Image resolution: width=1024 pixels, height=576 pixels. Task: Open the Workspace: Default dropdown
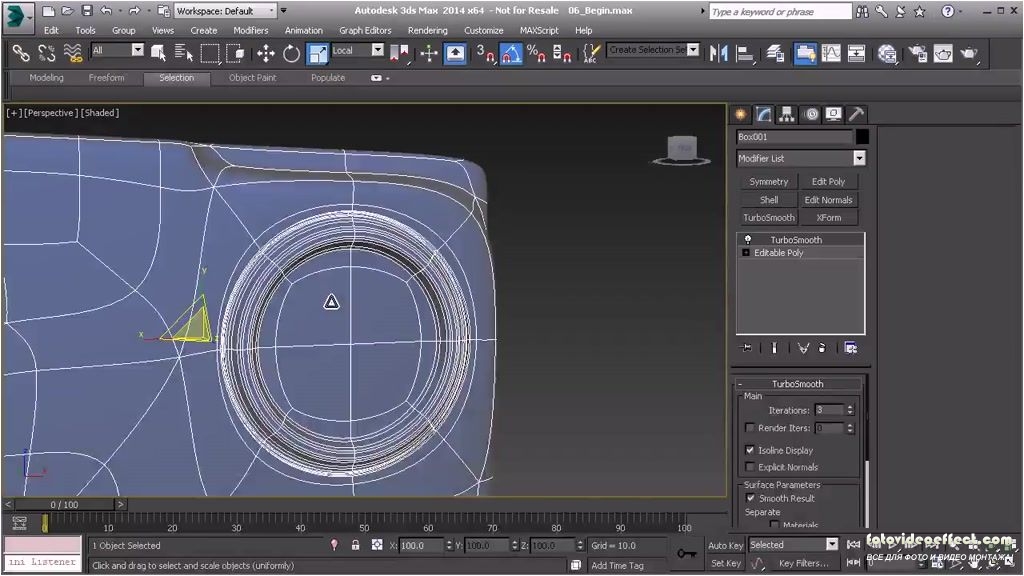click(225, 11)
